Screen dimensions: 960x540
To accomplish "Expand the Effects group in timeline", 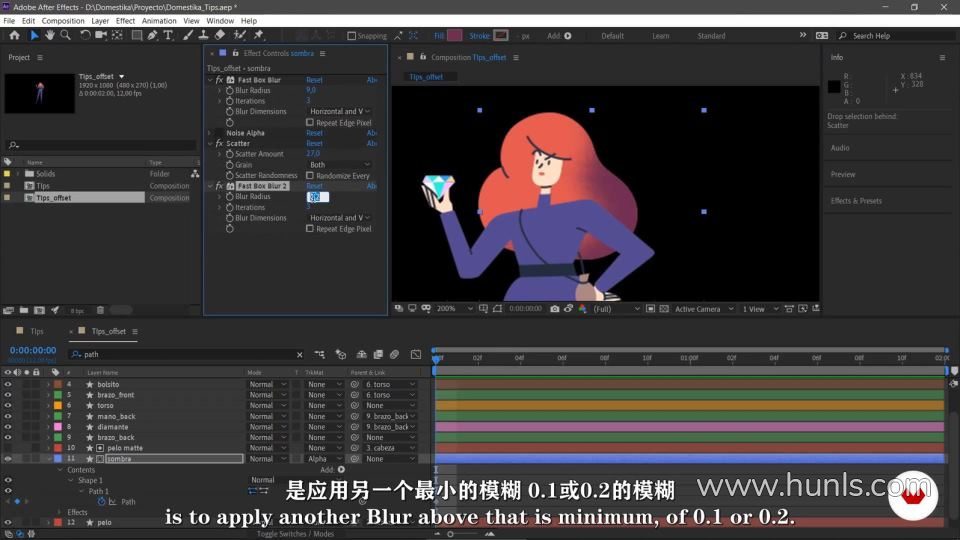I will pyautogui.click(x=60, y=512).
